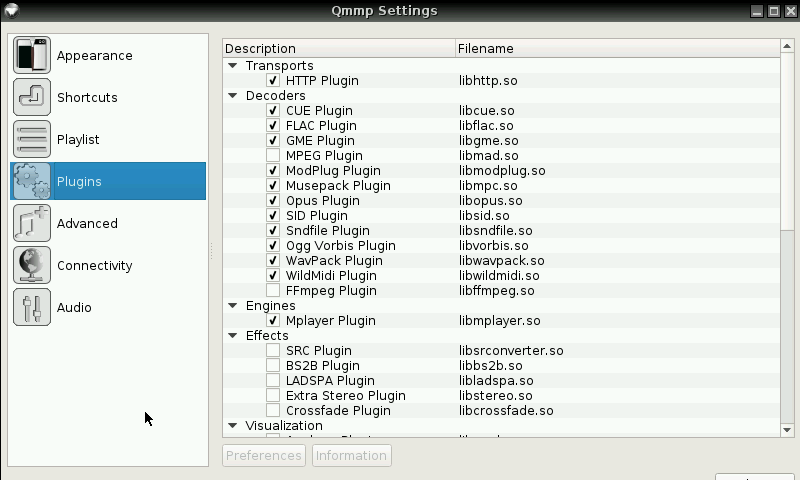This screenshot has width=800, height=480.
Task: Select the Shortcuts label in sidebar
Action: 87,97
